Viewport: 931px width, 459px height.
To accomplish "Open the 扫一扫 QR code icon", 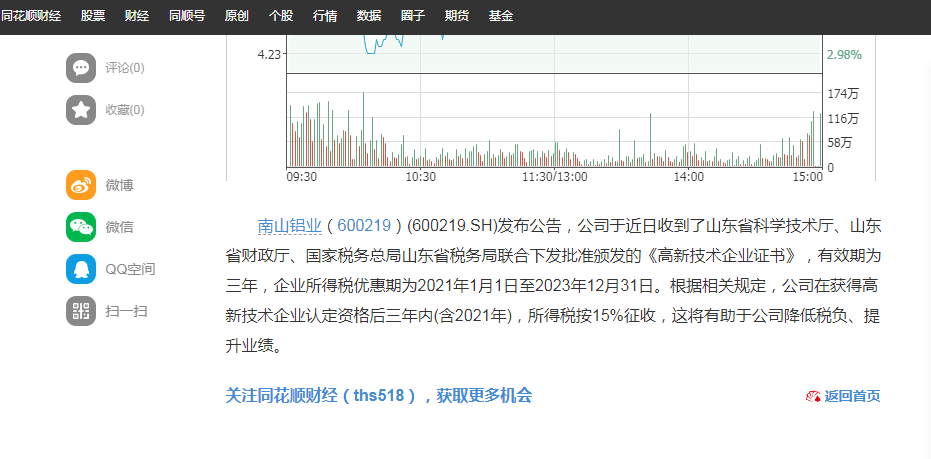I will 81,311.
